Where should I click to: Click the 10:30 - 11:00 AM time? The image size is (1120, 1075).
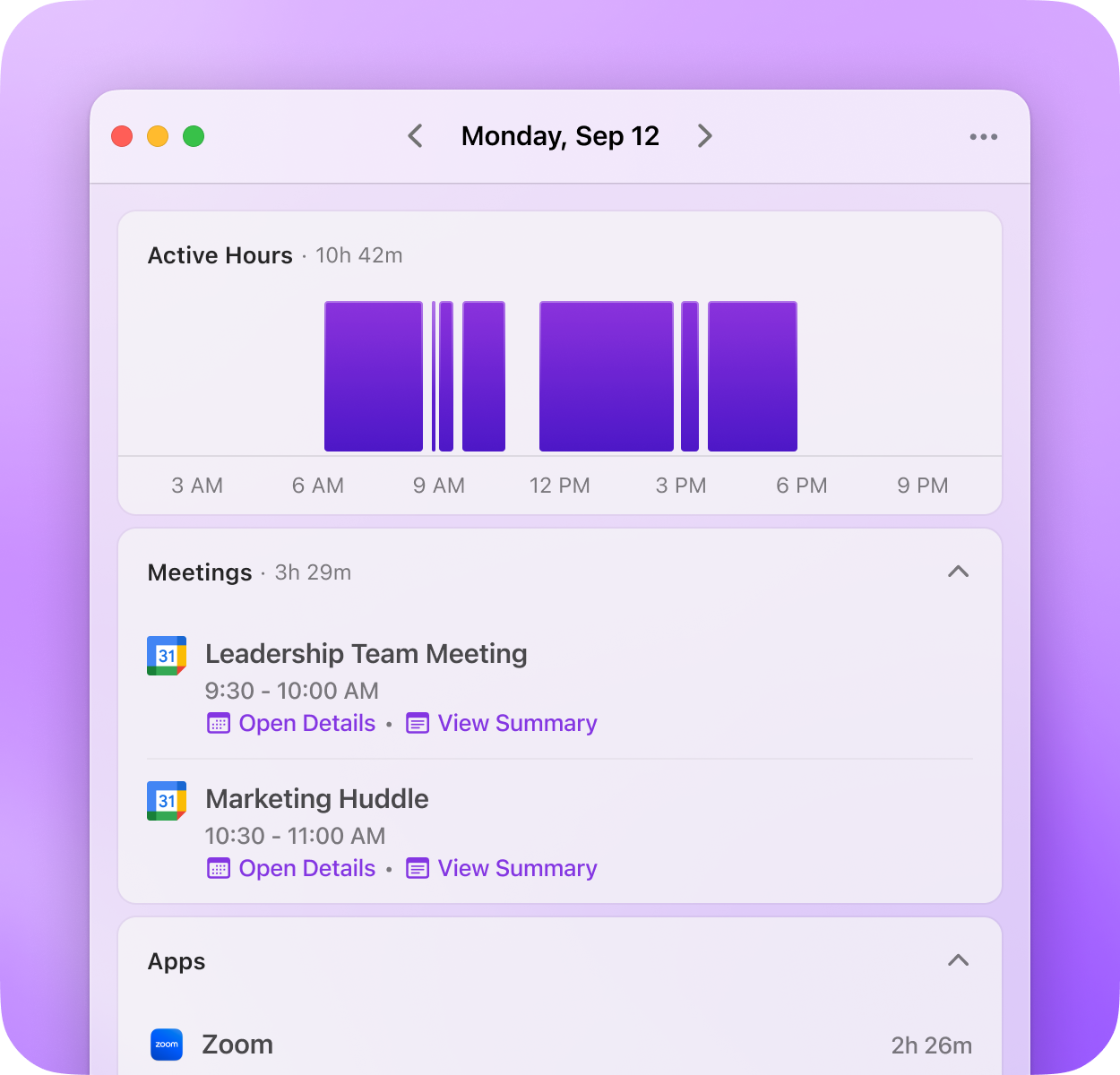pyautogui.click(x=295, y=836)
